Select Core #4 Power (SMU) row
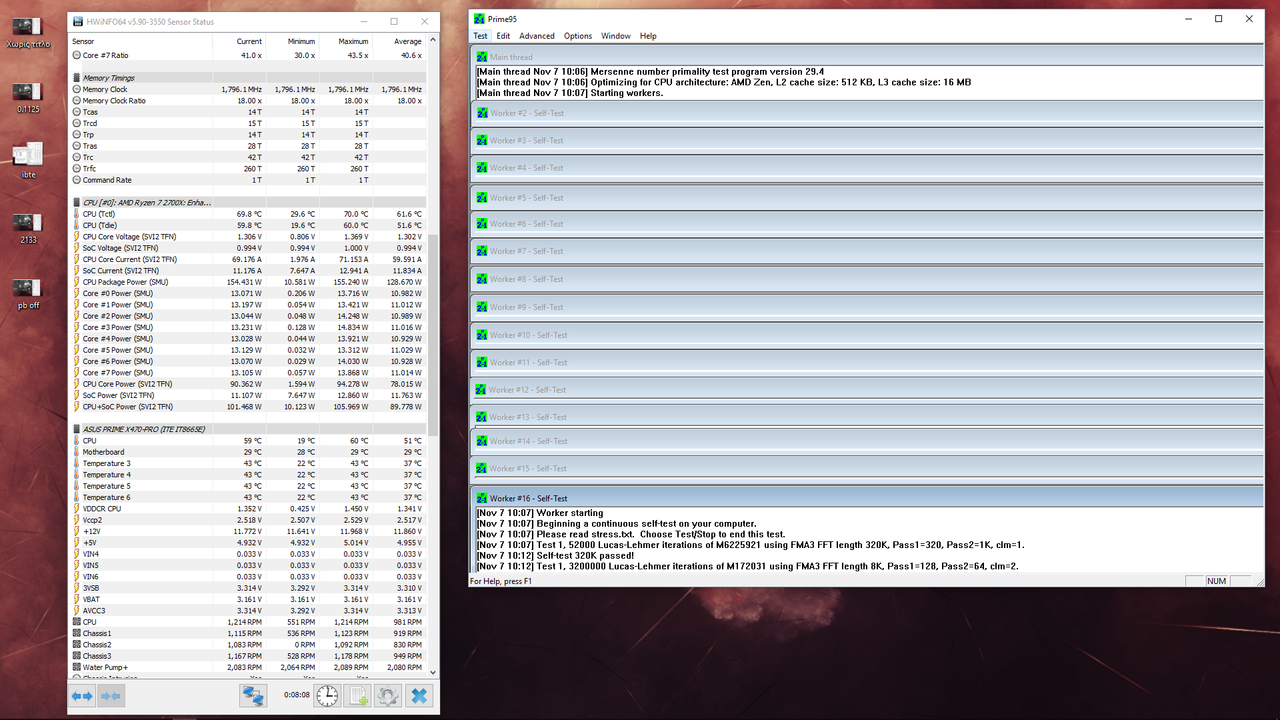1280x720 pixels. pos(248,339)
